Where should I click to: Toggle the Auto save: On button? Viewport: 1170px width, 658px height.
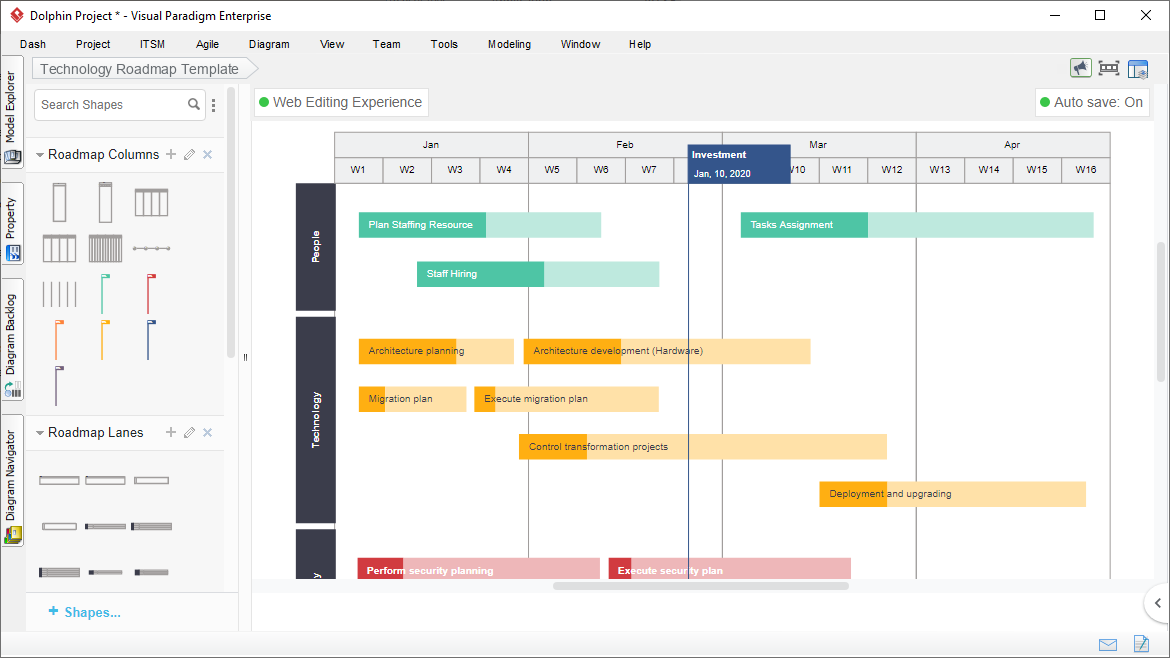pyautogui.click(x=1092, y=102)
